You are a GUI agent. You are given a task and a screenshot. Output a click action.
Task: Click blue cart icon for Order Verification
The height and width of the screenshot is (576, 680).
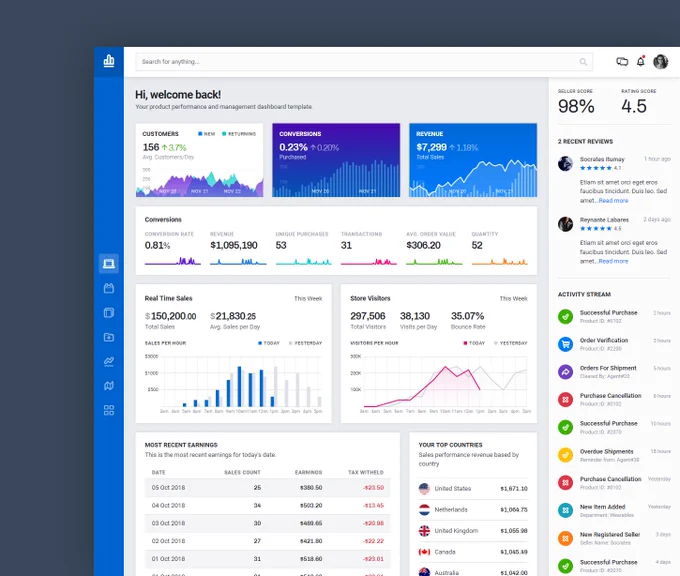pos(565,344)
